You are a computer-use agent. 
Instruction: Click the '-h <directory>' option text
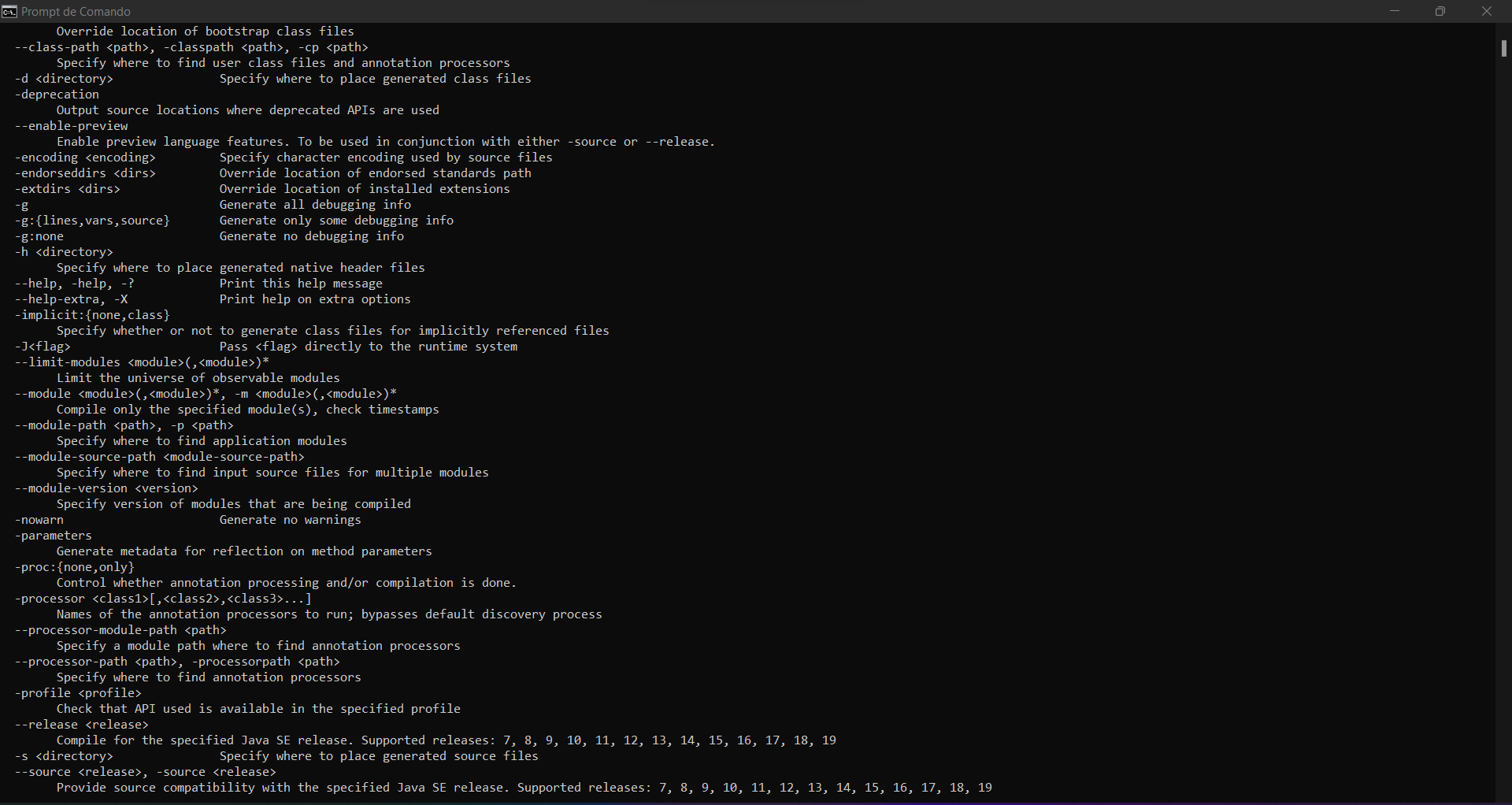tap(64, 252)
